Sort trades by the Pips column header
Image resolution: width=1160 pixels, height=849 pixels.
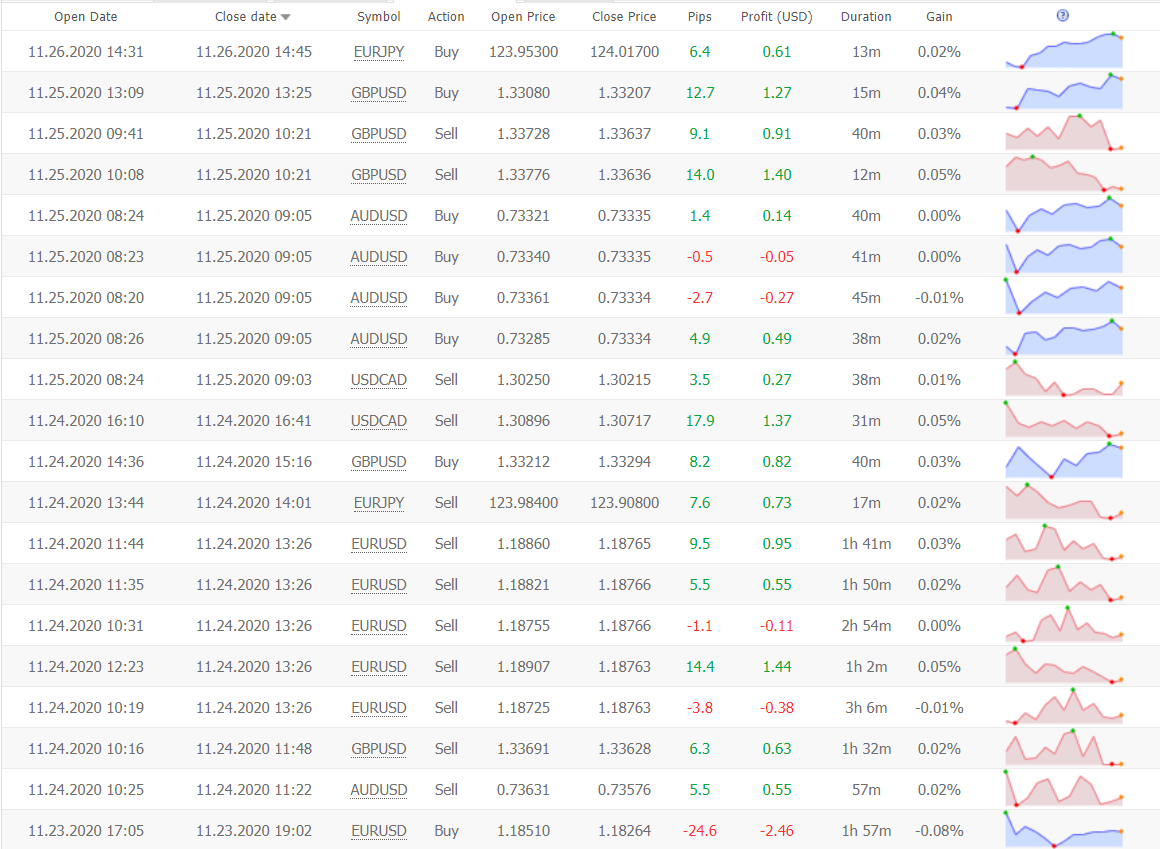[700, 17]
